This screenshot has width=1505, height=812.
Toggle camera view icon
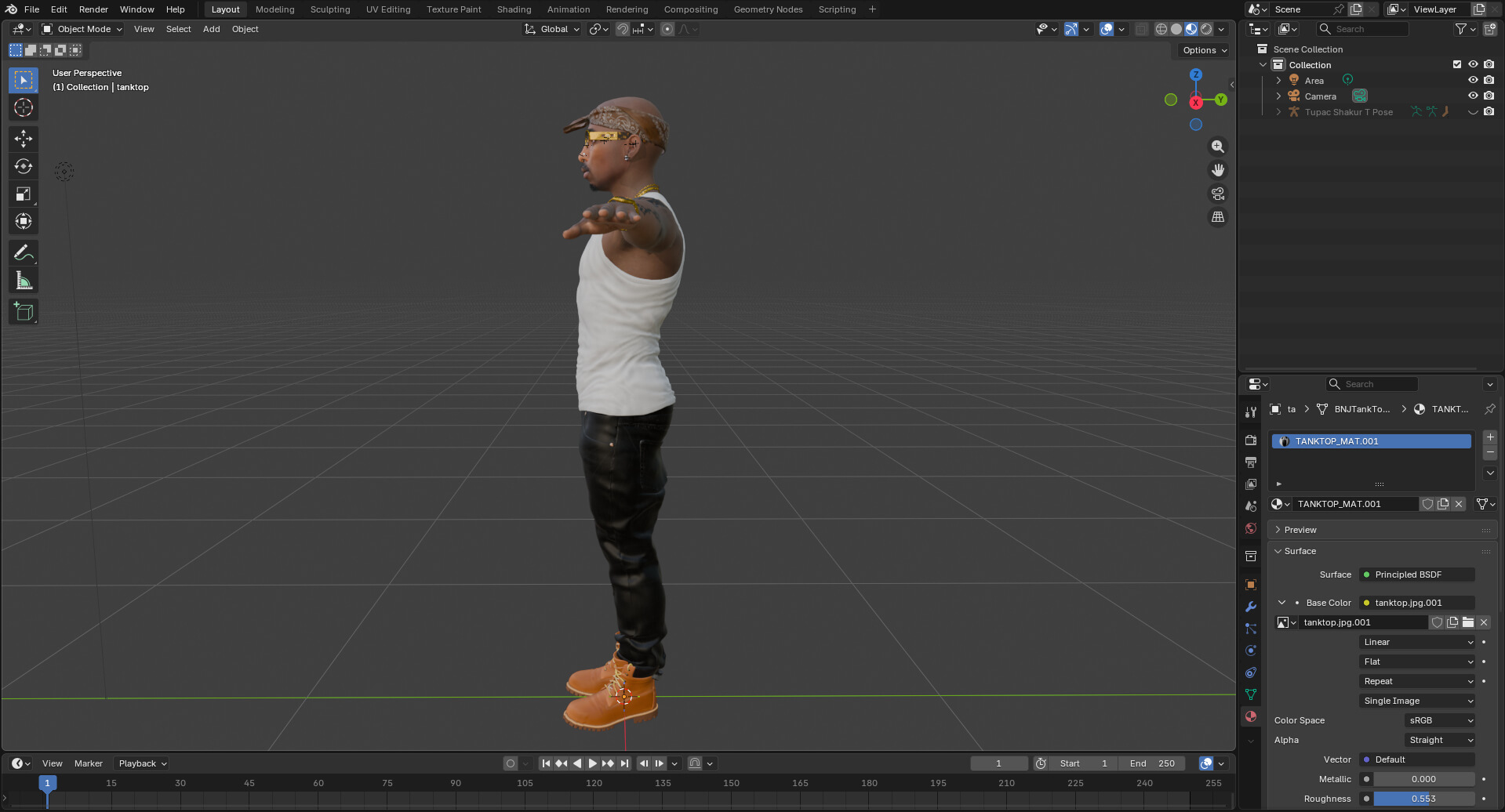(x=1218, y=194)
